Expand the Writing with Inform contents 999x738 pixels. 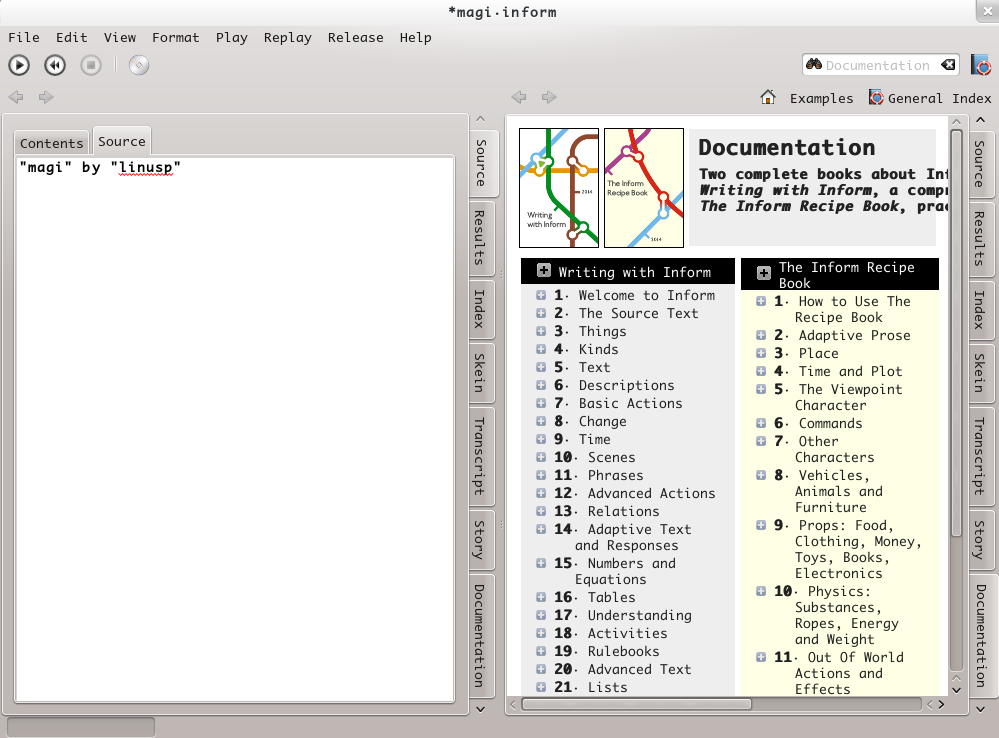click(543, 270)
